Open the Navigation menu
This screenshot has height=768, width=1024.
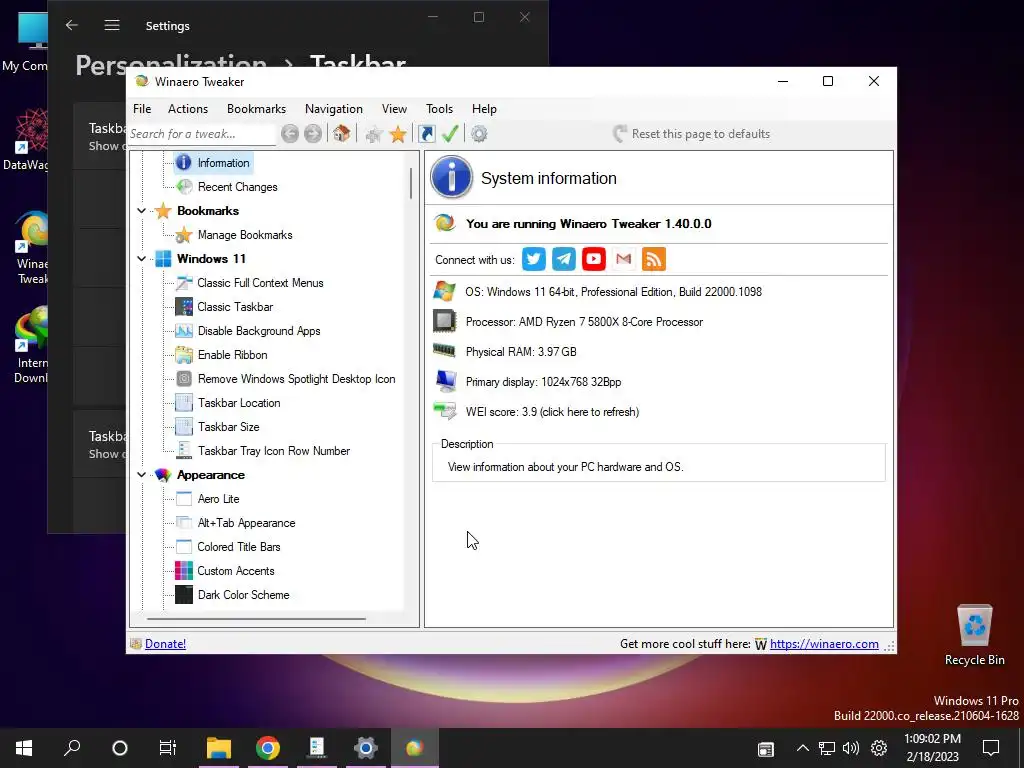pos(334,109)
